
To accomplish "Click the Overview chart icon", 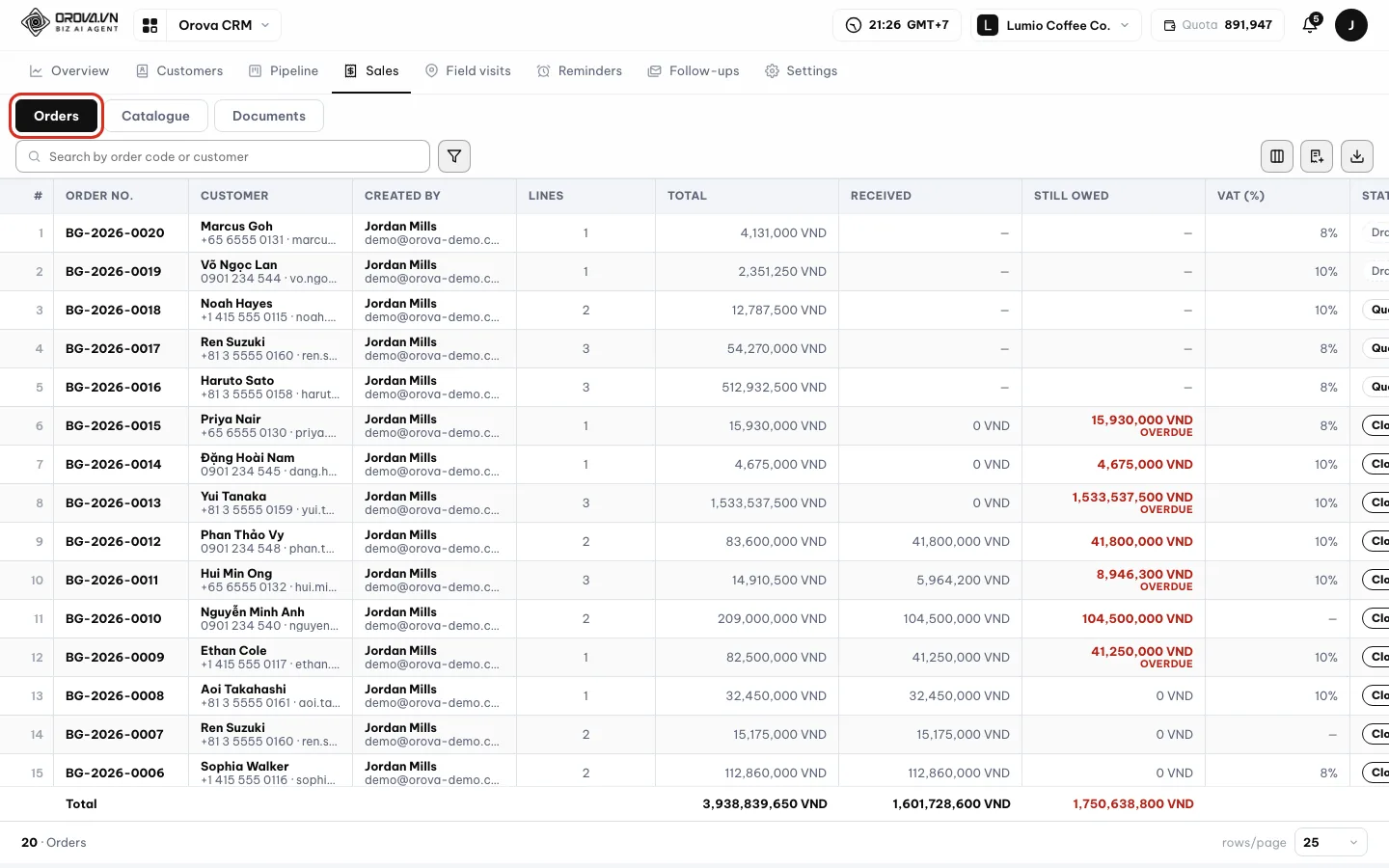I will 36,71.
